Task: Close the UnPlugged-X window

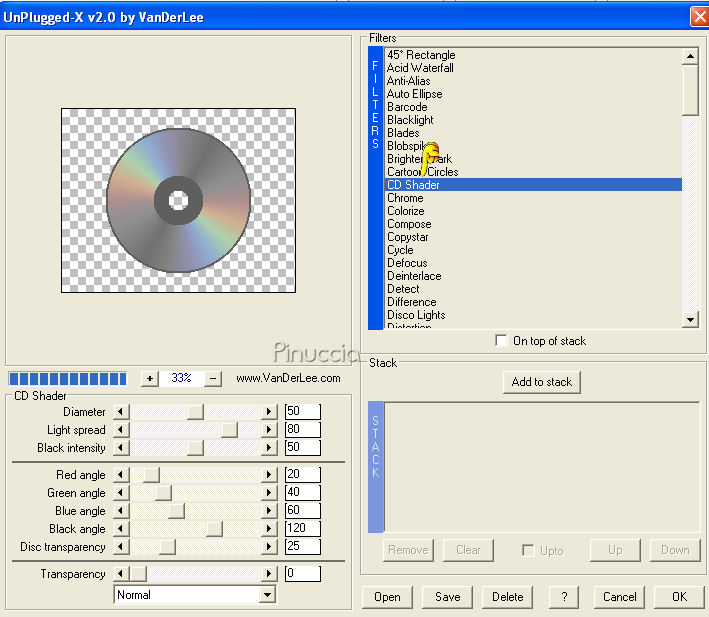Action: click(700, 17)
